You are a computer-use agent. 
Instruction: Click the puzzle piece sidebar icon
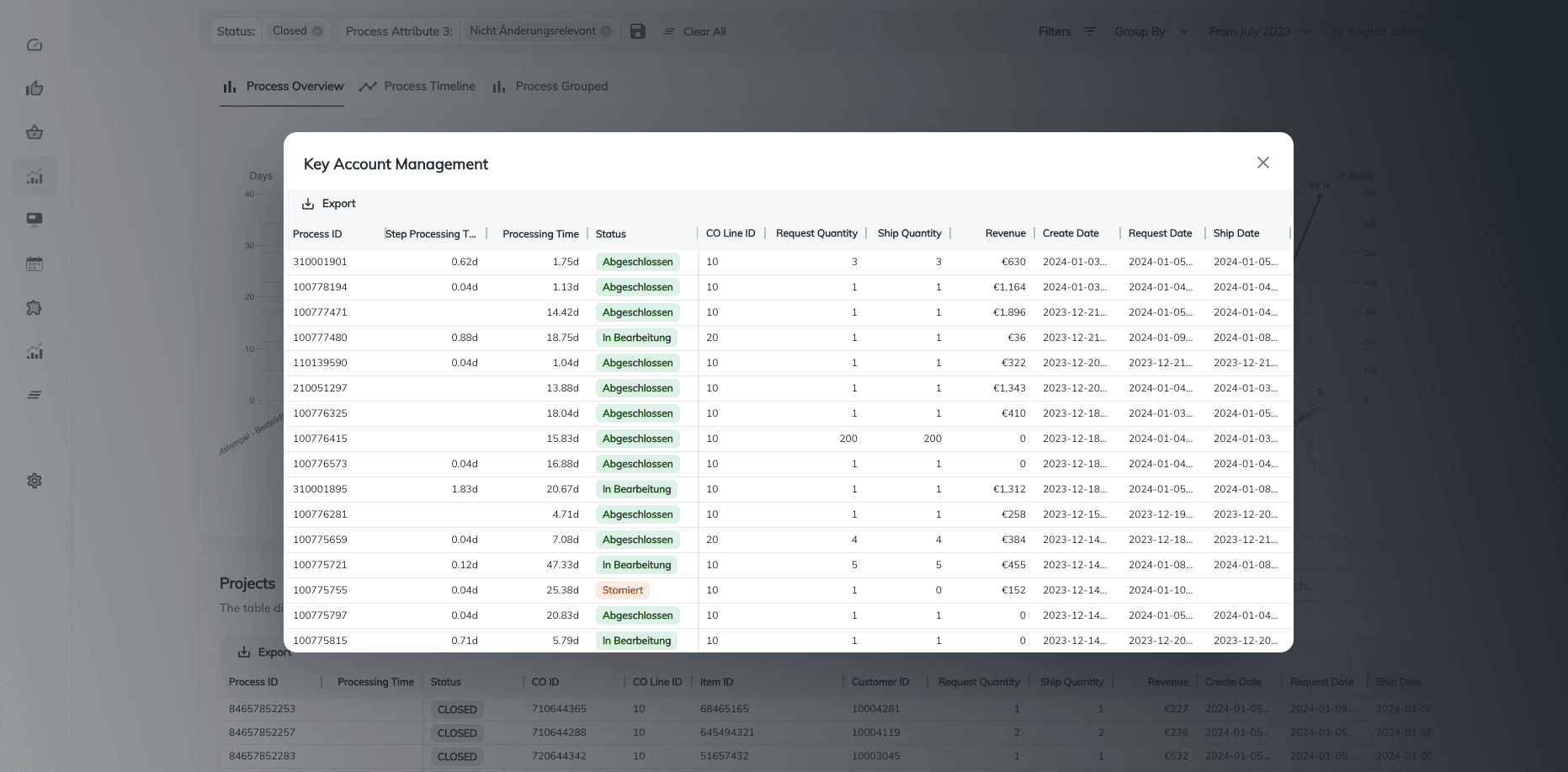[x=35, y=308]
